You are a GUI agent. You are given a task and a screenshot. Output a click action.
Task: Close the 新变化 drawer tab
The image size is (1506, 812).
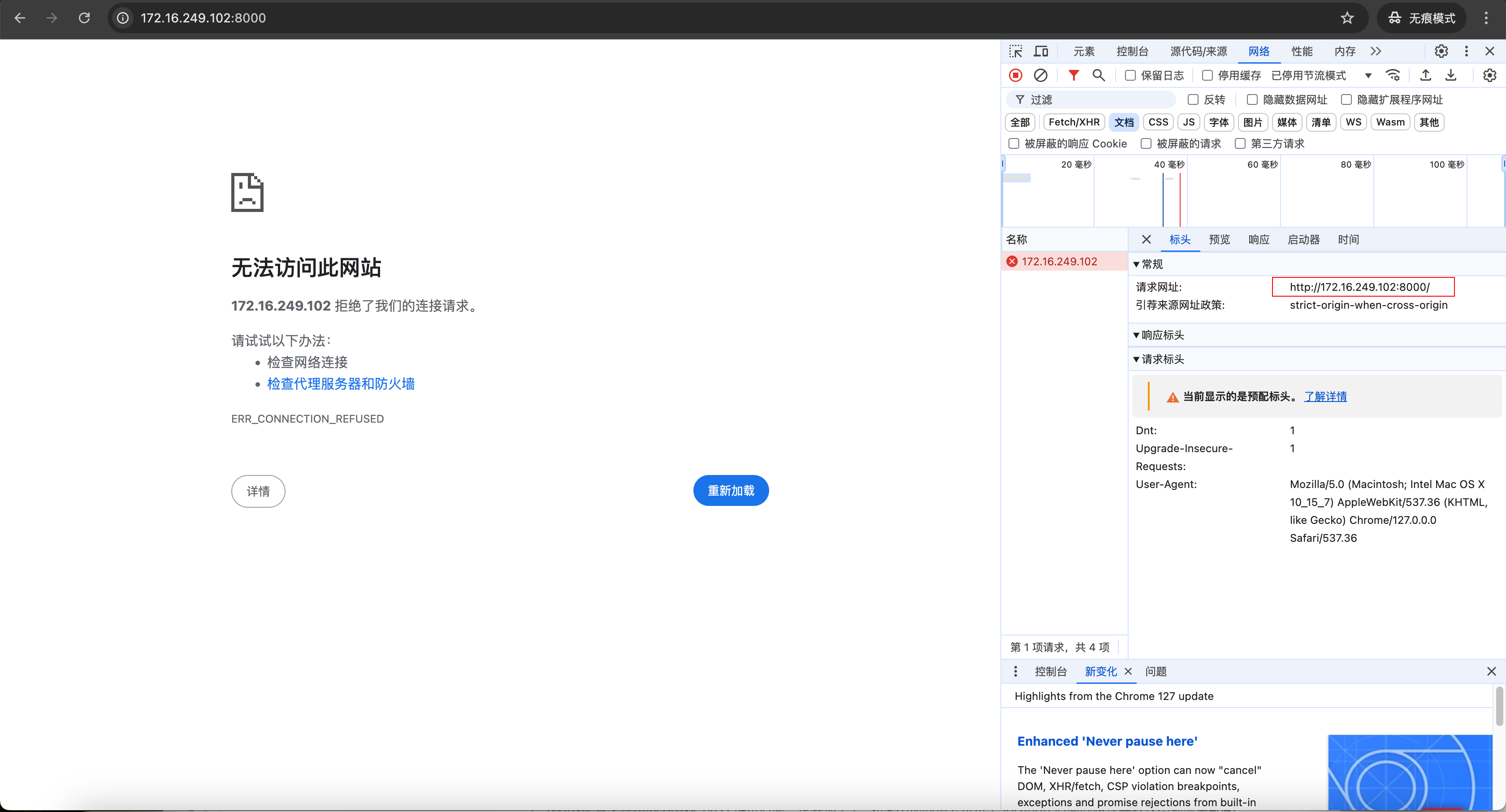[x=1128, y=671]
